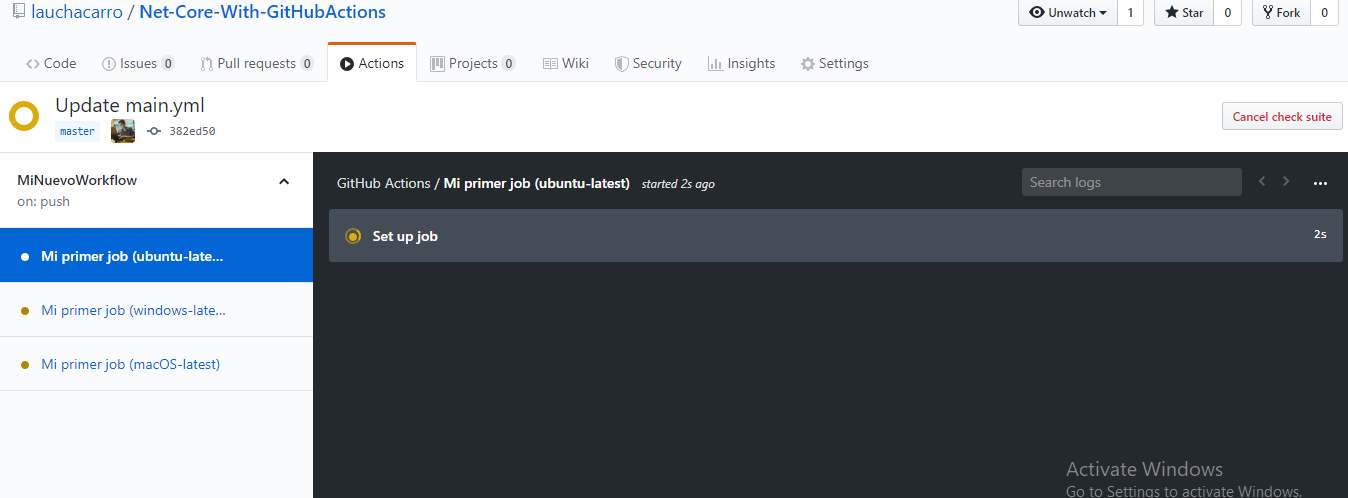Click the committer avatar thumbnail
Image resolution: width=1348 pixels, height=498 pixels.
[x=123, y=131]
